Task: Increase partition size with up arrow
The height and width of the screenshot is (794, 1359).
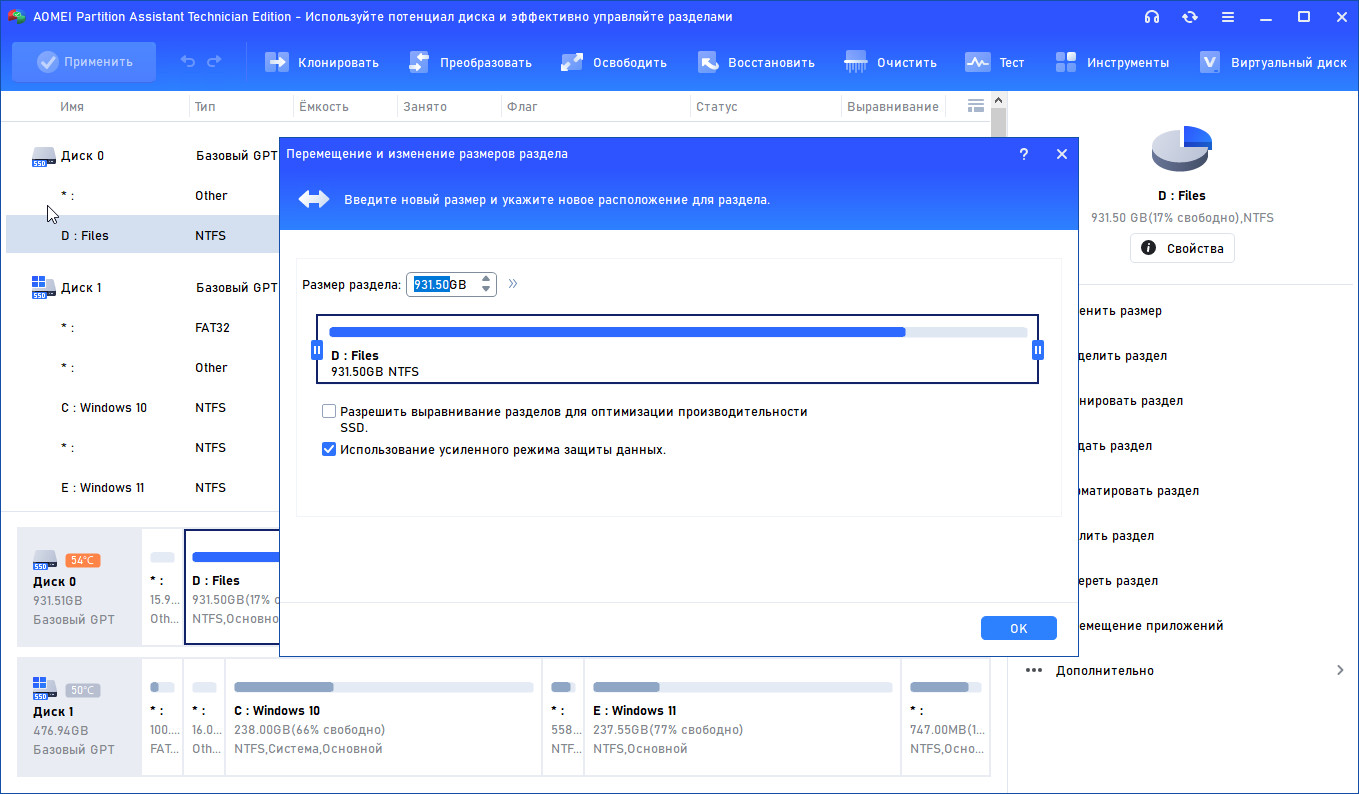Action: coord(486,279)
